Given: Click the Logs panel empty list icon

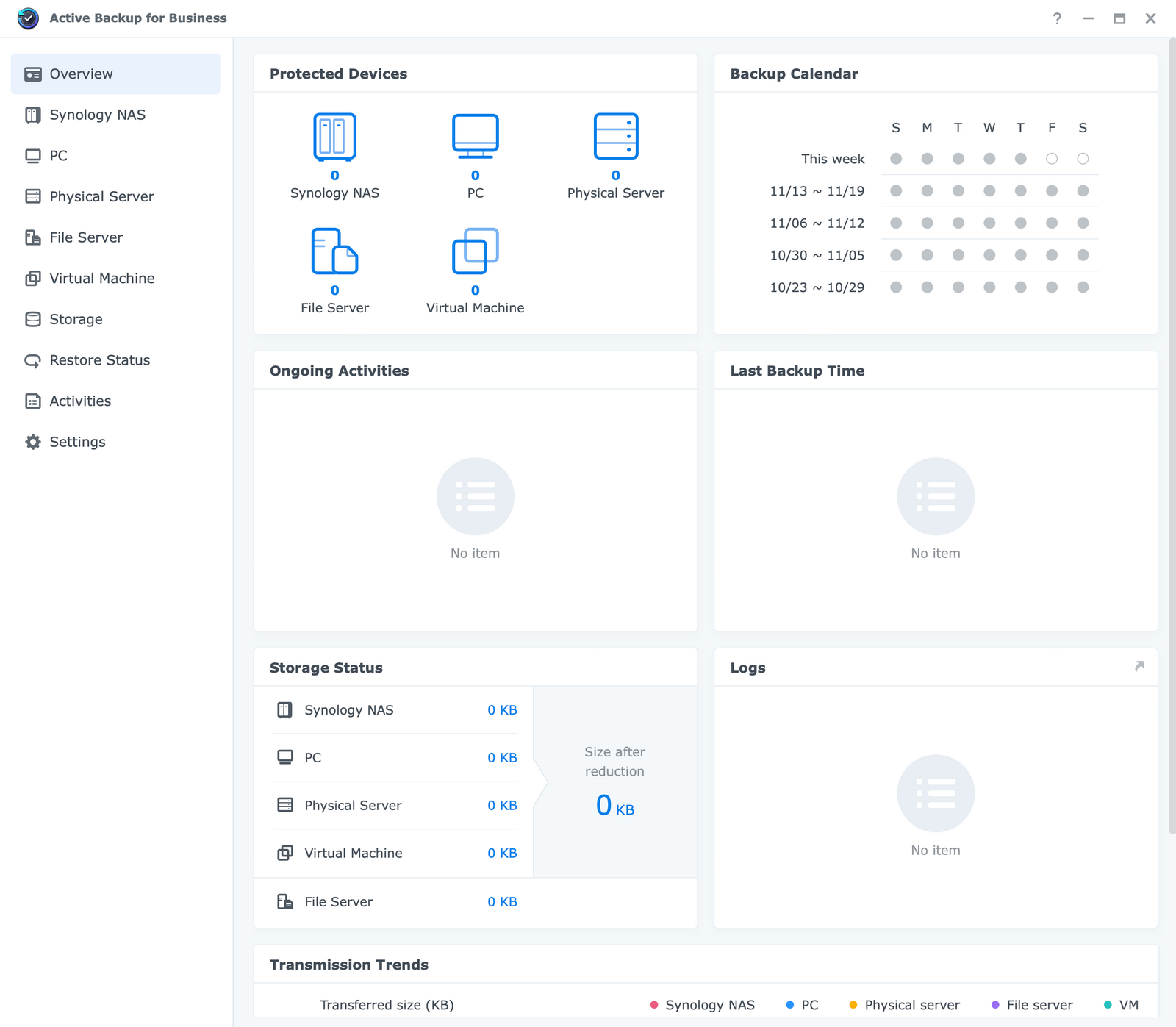Looking at the screenshot, I should [936, 794].
